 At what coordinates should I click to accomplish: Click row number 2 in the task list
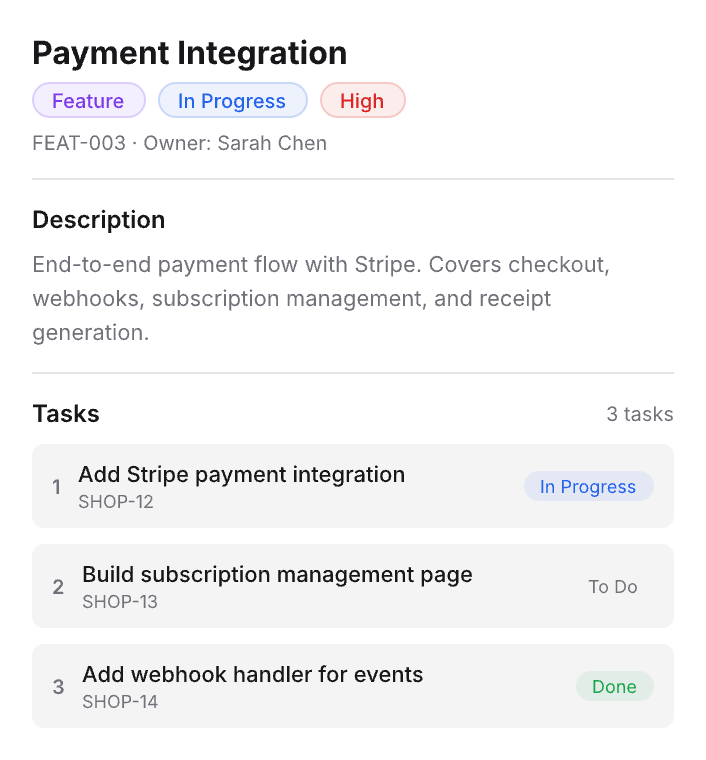tap(58, 587)
